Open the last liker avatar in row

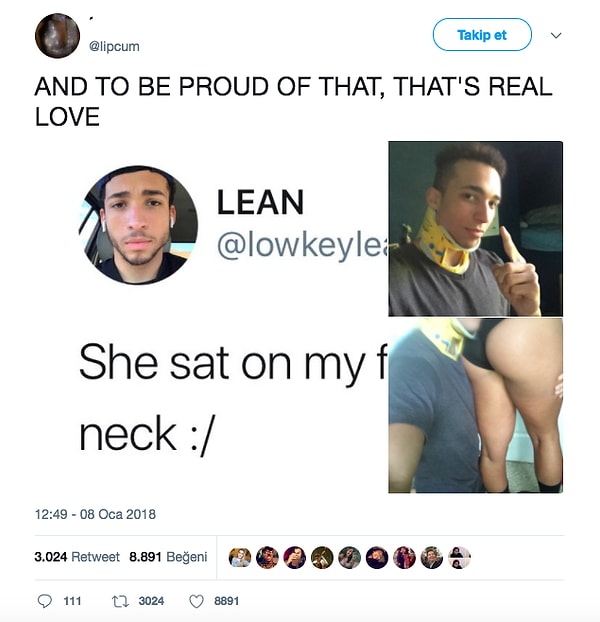[459, 557]
